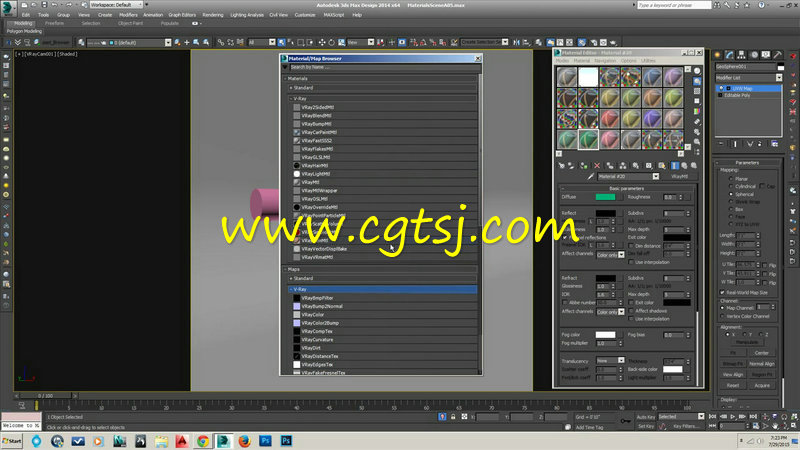Open the Workspace: Default dropdown

(116, 5)
